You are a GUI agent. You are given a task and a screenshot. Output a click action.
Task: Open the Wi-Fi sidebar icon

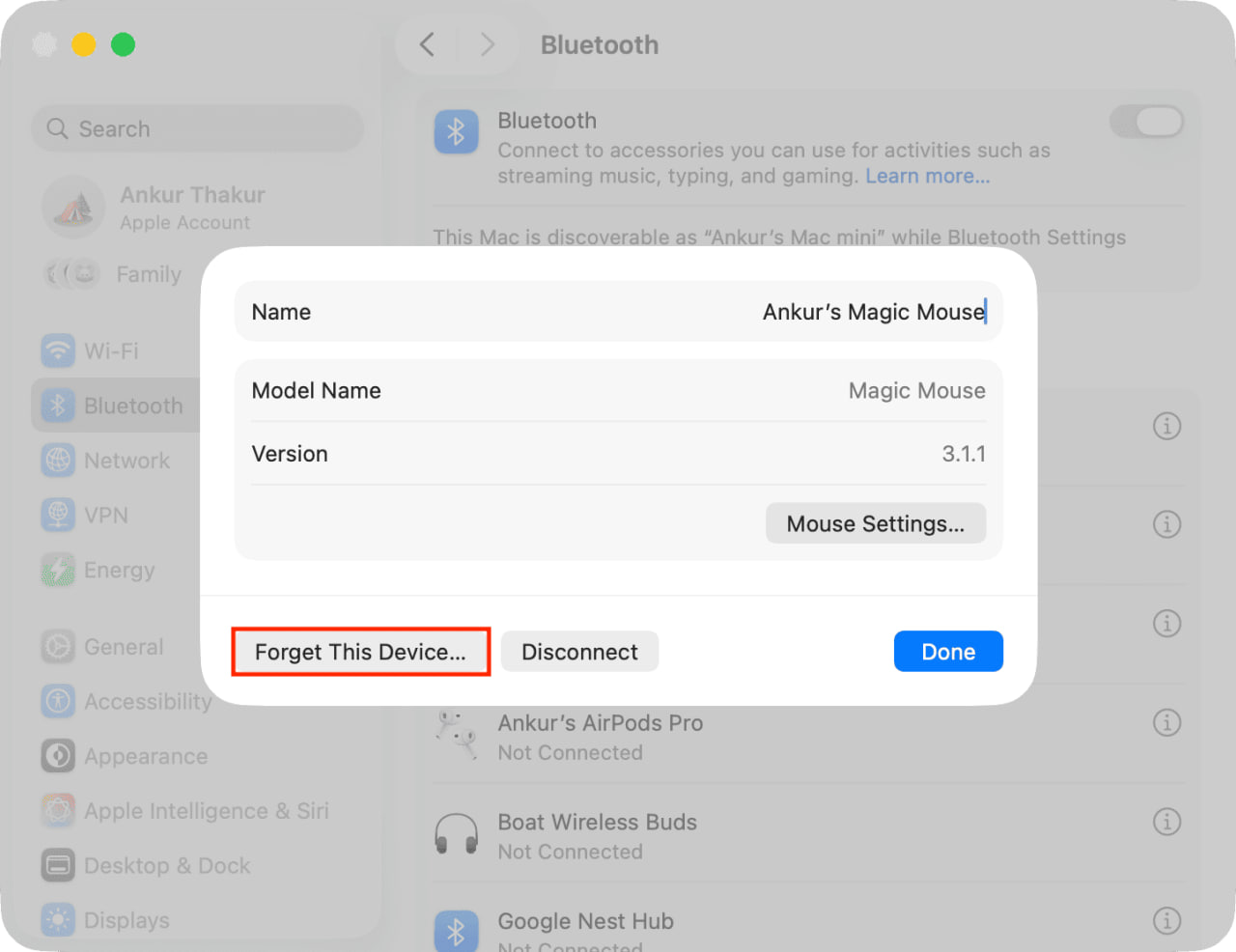point(58,350)
